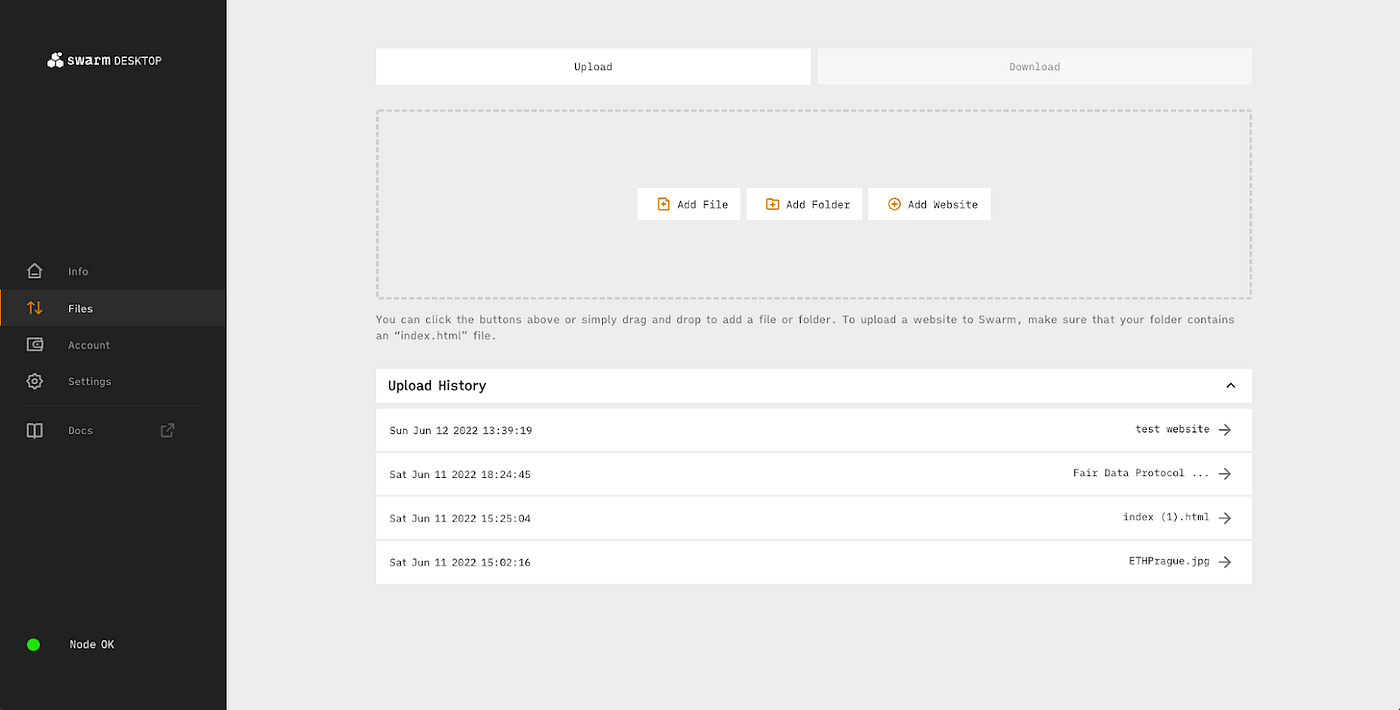The height and width of the screenshot is (710, 1400).
Task: Switch to the Download tab
Action: 1034,67
